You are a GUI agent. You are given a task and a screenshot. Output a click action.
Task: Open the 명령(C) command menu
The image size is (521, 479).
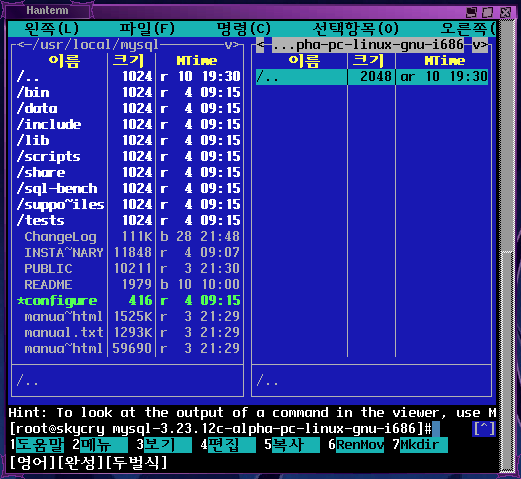(x=243, y=29)
